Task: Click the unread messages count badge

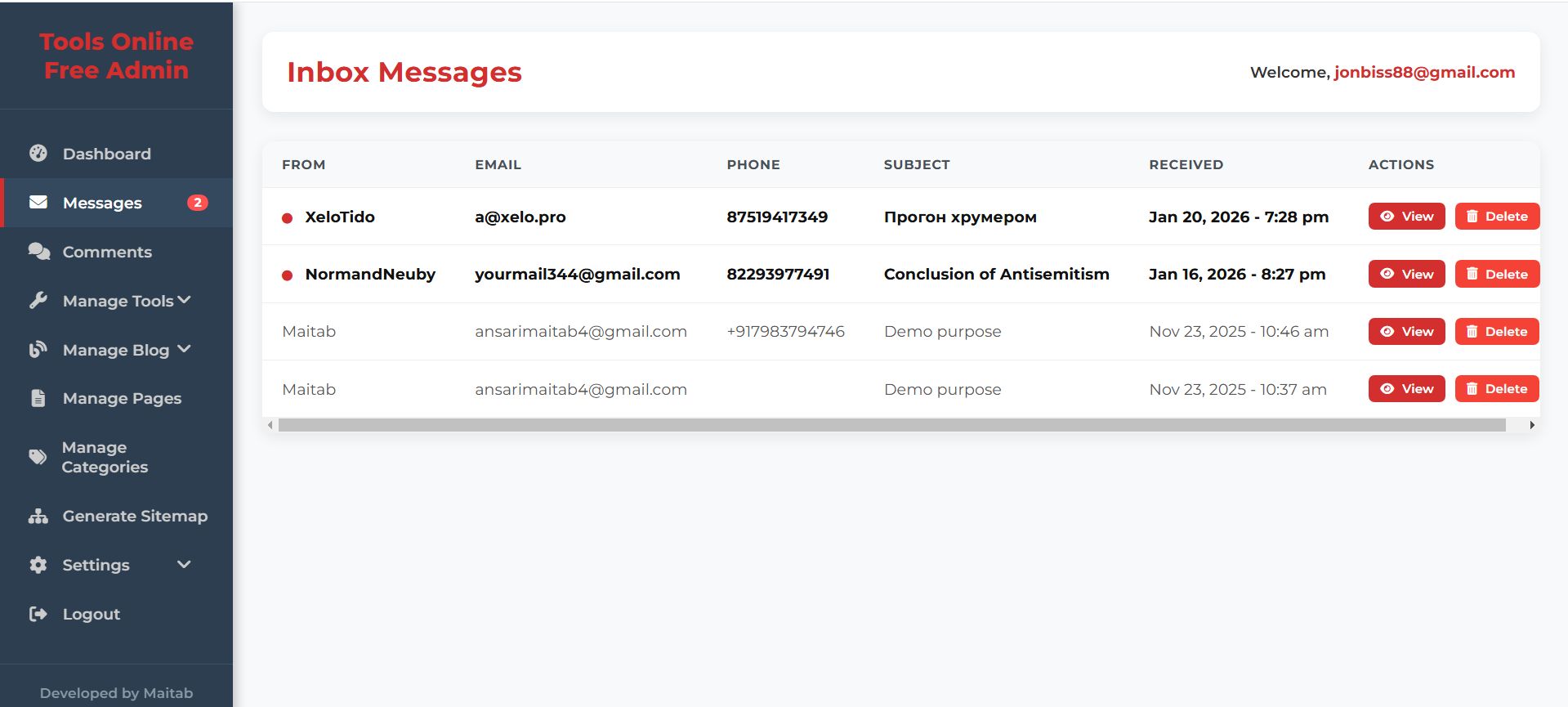Action: pos(197,203)
